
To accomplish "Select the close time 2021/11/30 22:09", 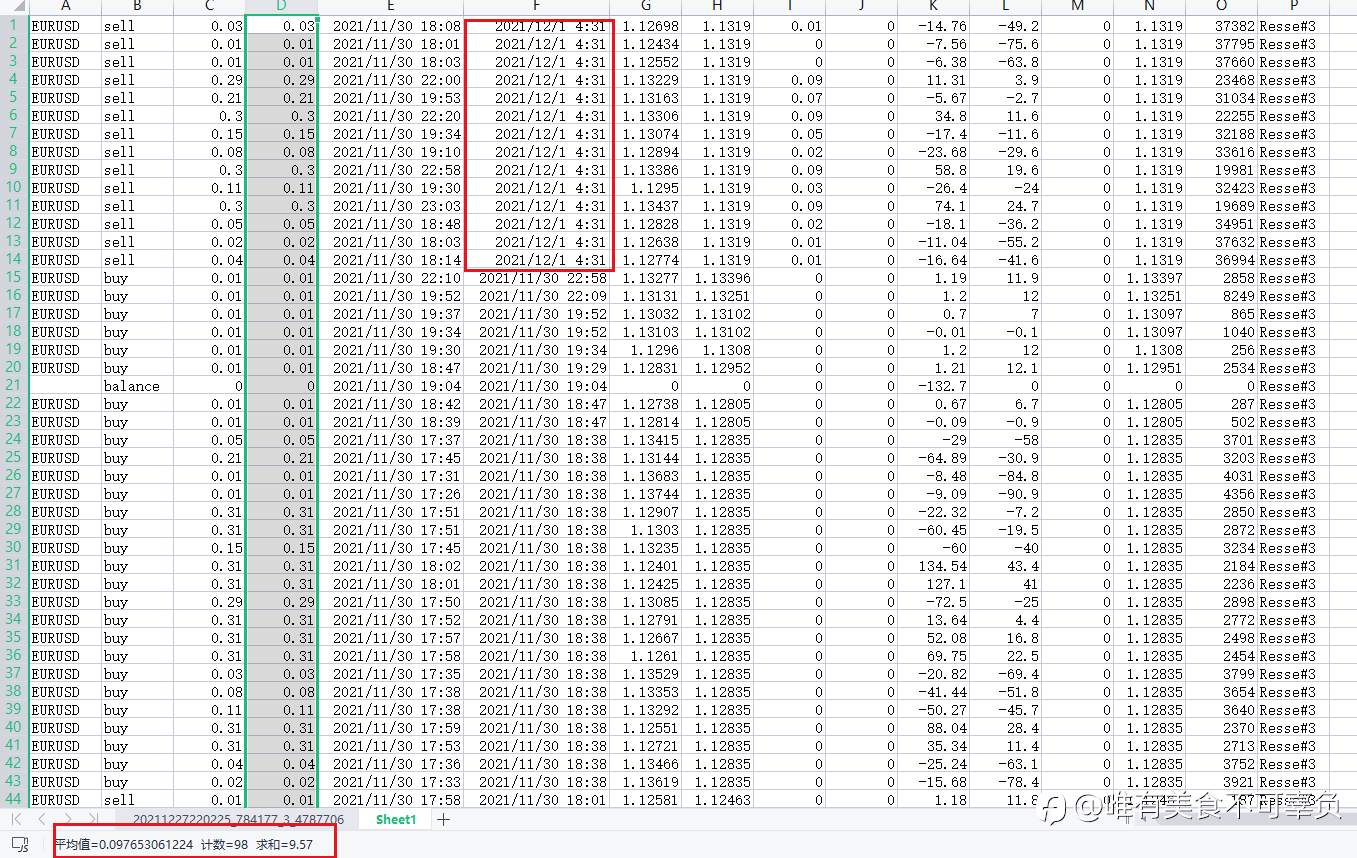I will (537, 296).
